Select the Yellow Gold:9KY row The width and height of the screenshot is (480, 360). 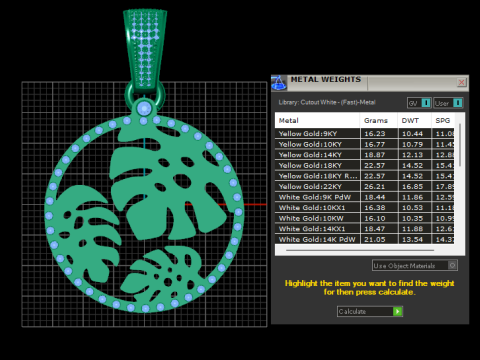coord(364,133)
